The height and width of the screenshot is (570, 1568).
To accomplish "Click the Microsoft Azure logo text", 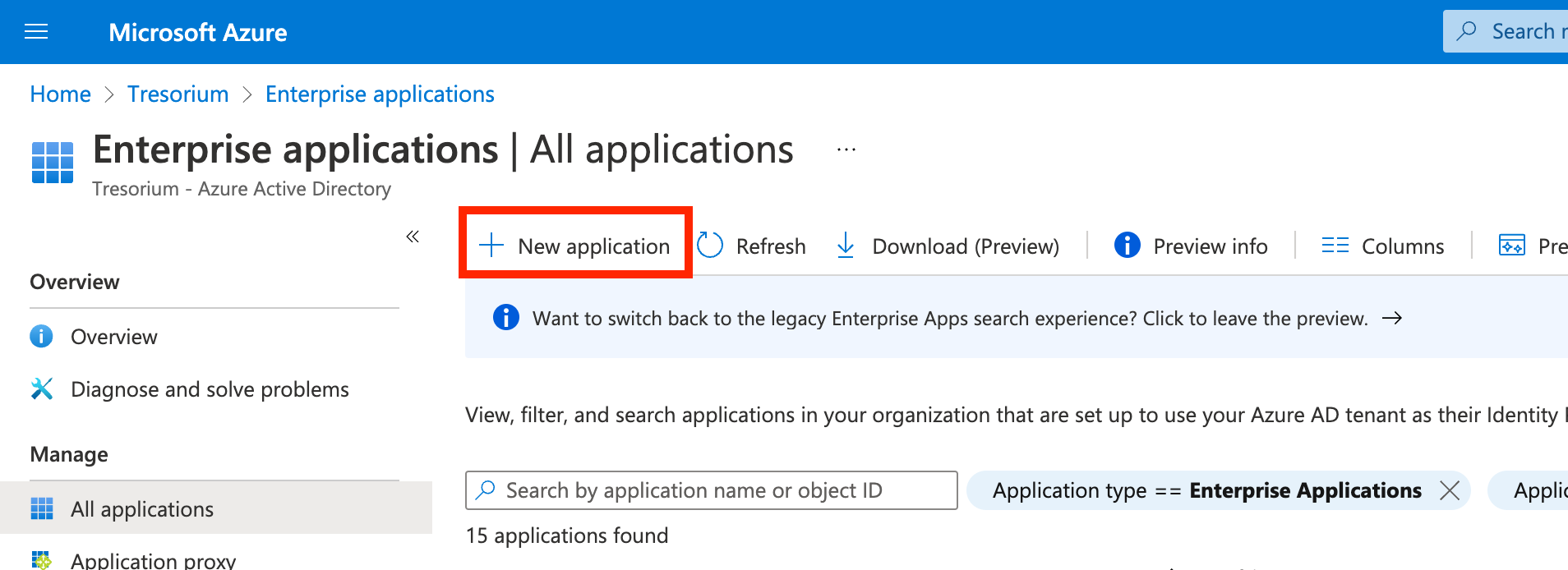I will click(198, 32).
